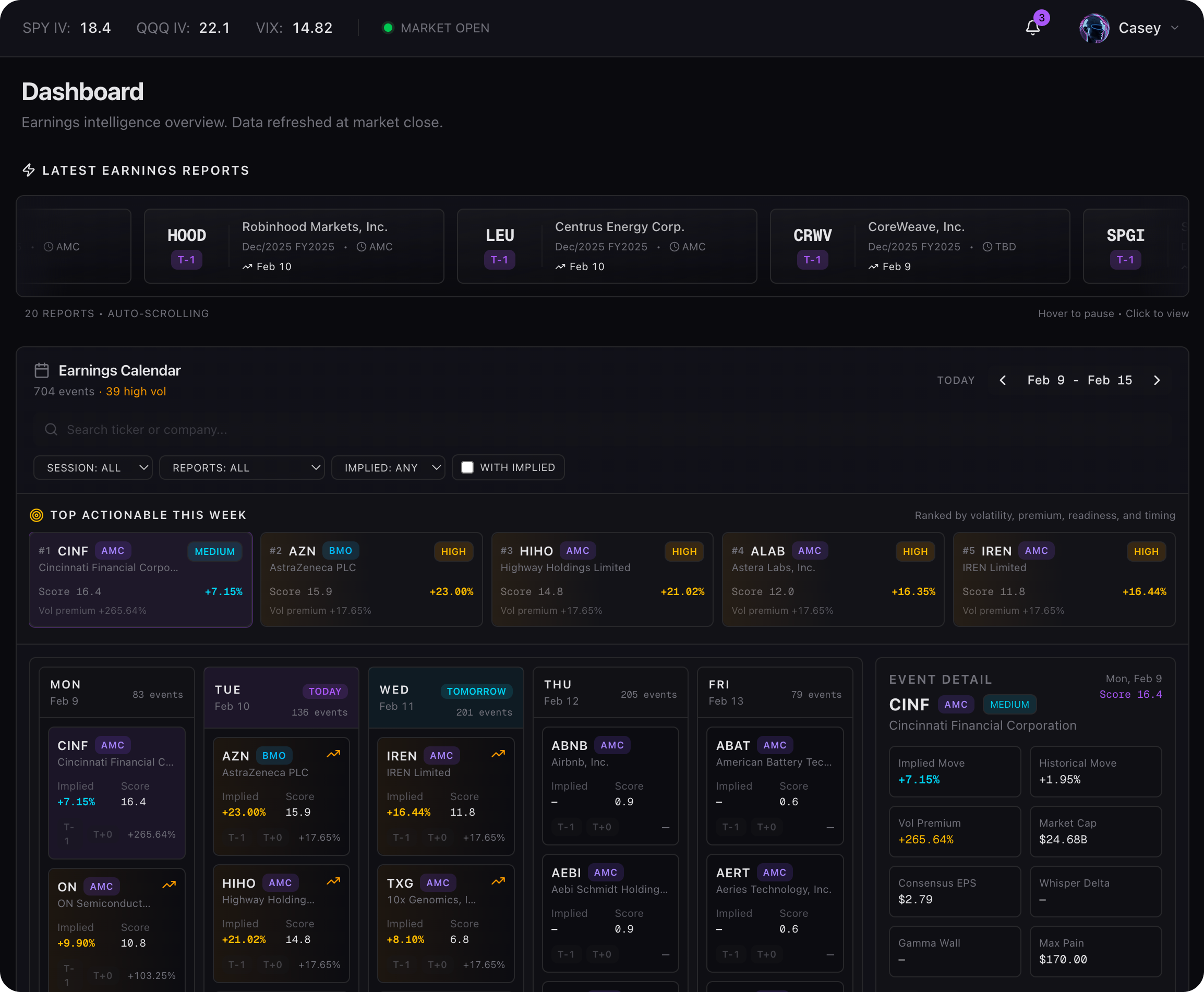Open the notifications bell

pyautogui.click(x=1032, y=28)
